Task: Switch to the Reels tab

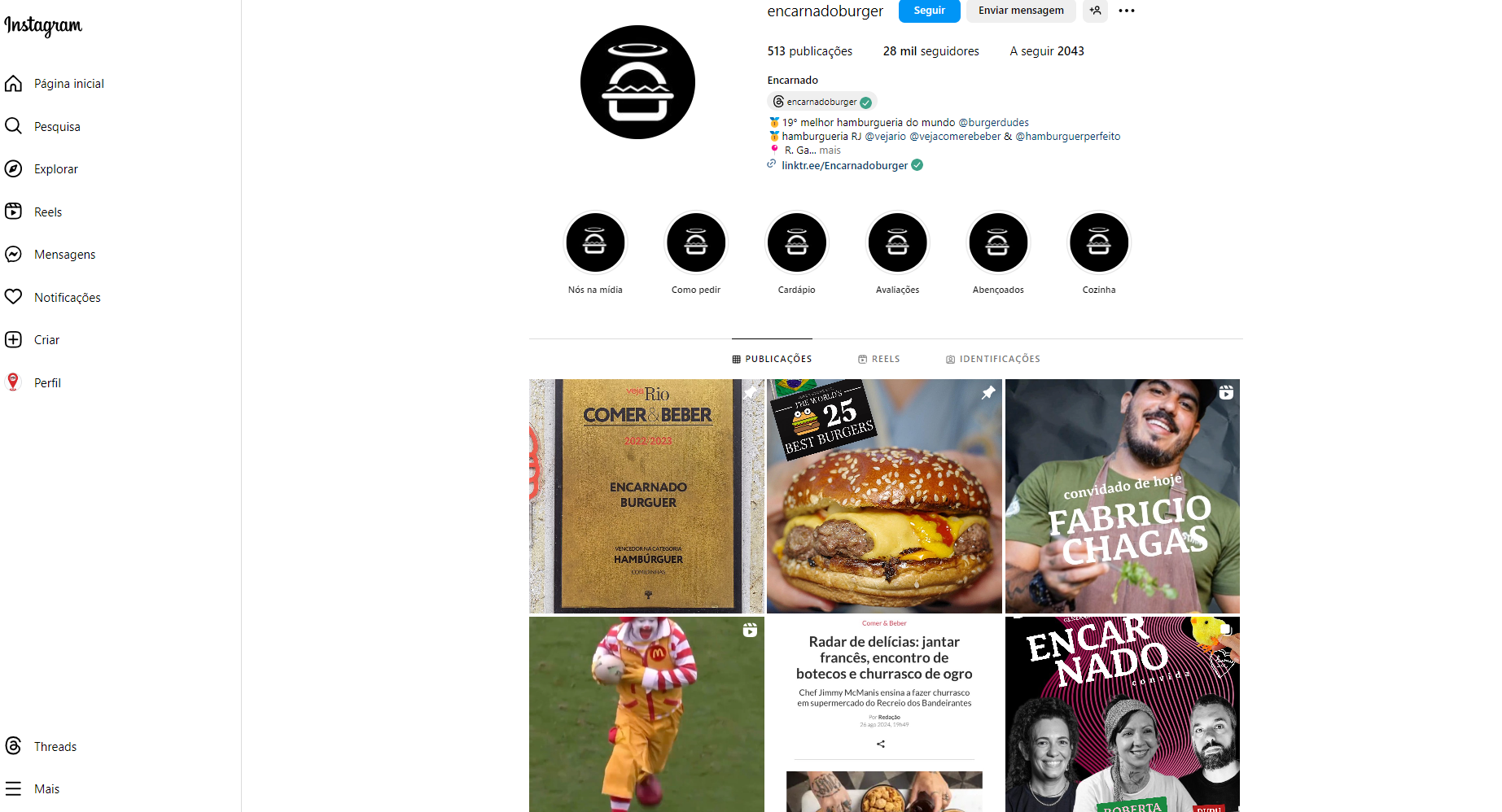Action: click(879, 359)
